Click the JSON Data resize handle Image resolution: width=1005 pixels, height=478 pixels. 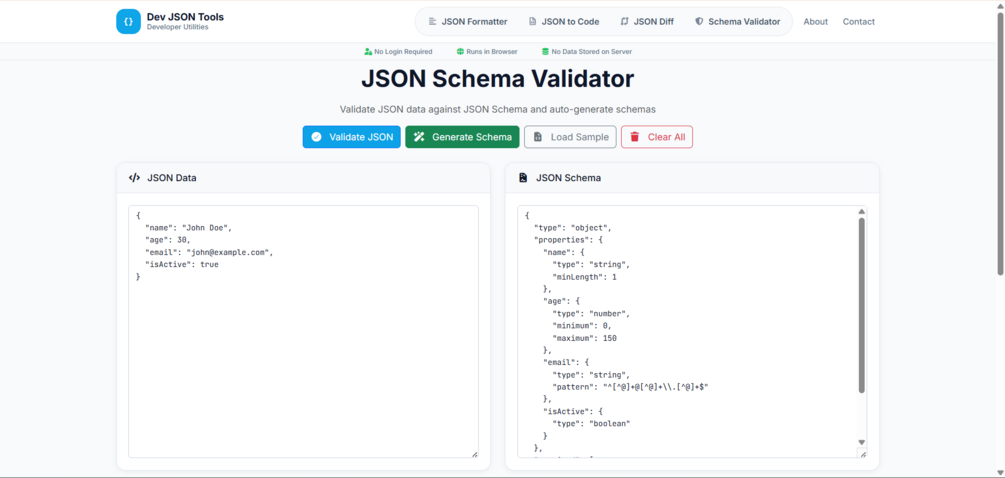point(474,454)
